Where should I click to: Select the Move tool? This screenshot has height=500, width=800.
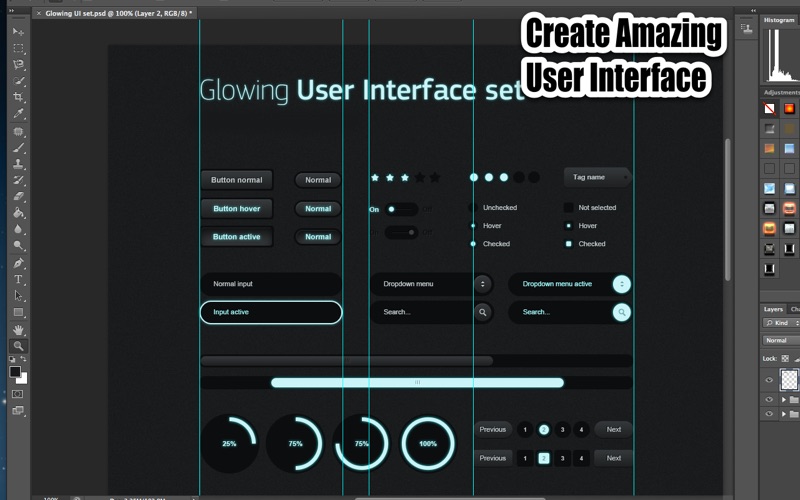point(18,32)
